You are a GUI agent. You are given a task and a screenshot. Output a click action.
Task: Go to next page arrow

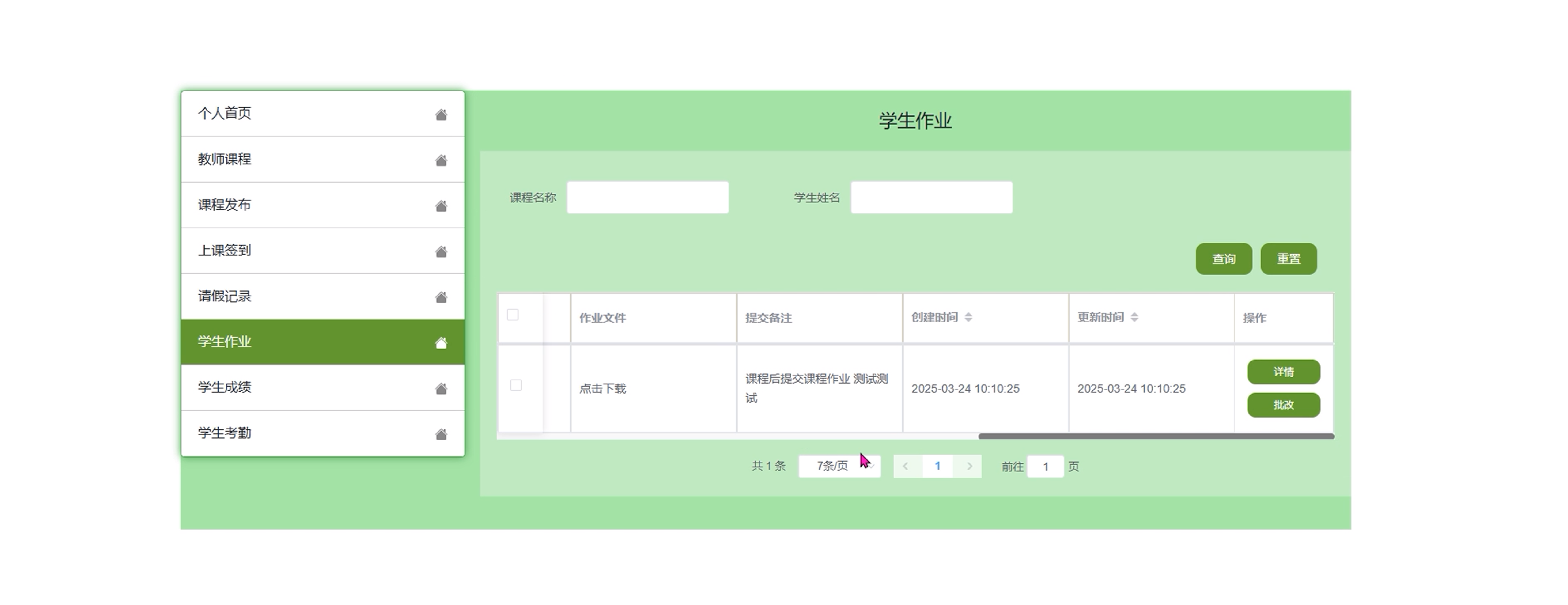click(969, 466)
